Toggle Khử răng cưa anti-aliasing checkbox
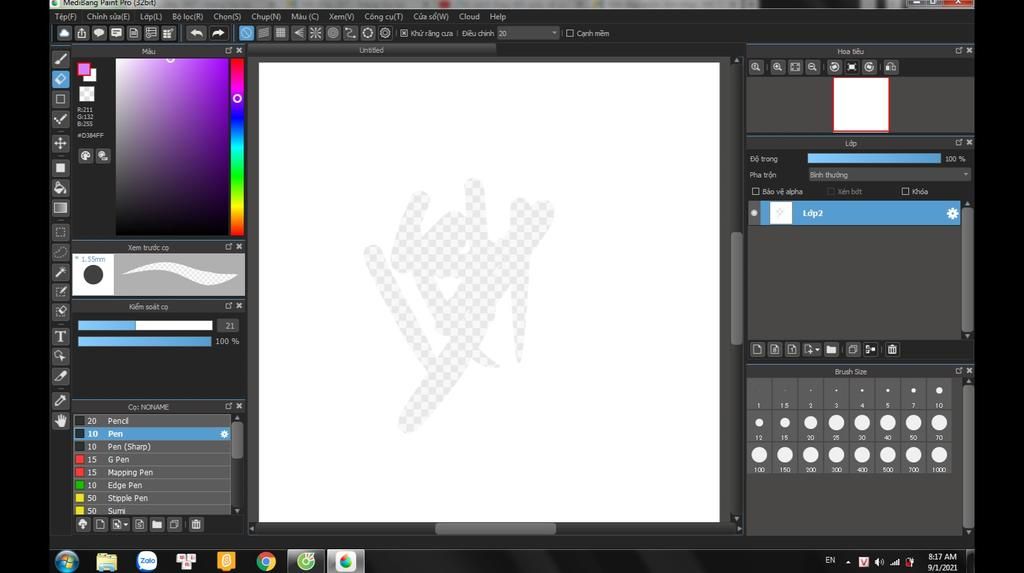1024x573 pixels. tap(404, 33)
